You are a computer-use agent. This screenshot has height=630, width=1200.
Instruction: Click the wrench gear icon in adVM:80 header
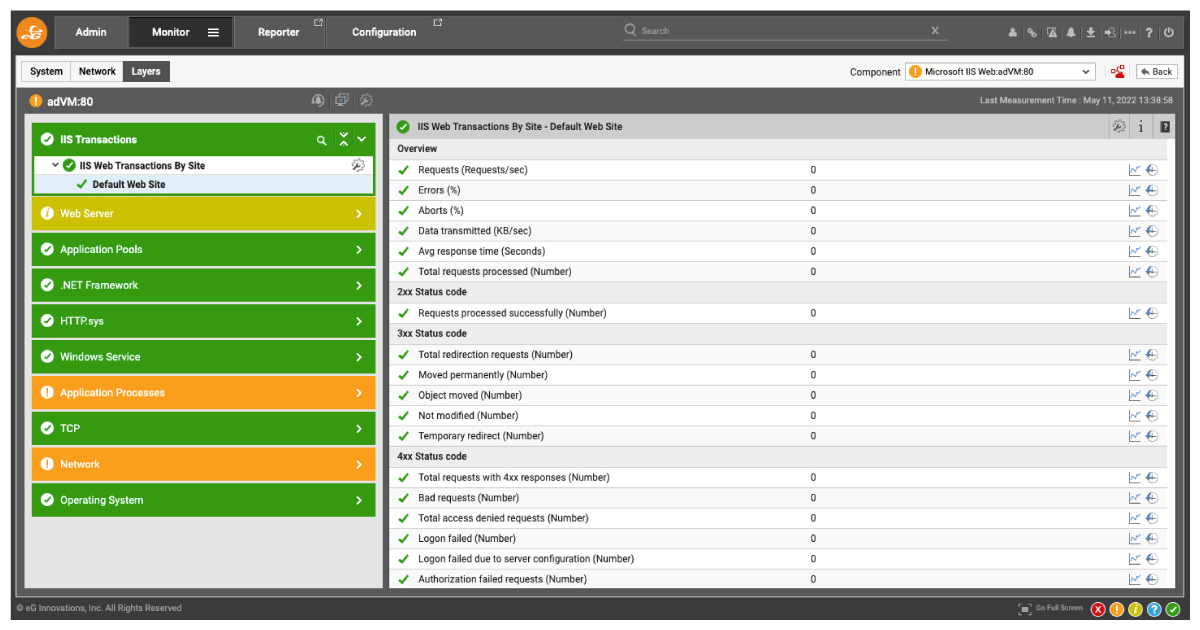(x=366, y=101)
